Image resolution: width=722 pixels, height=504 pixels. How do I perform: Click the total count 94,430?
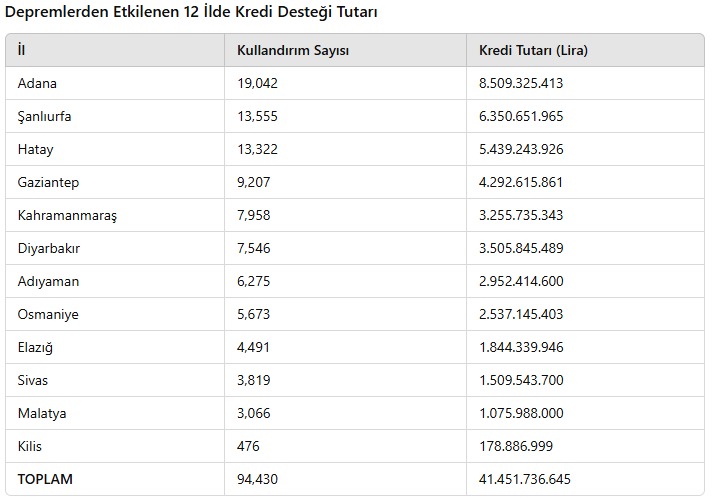click(x=257, y=479)
